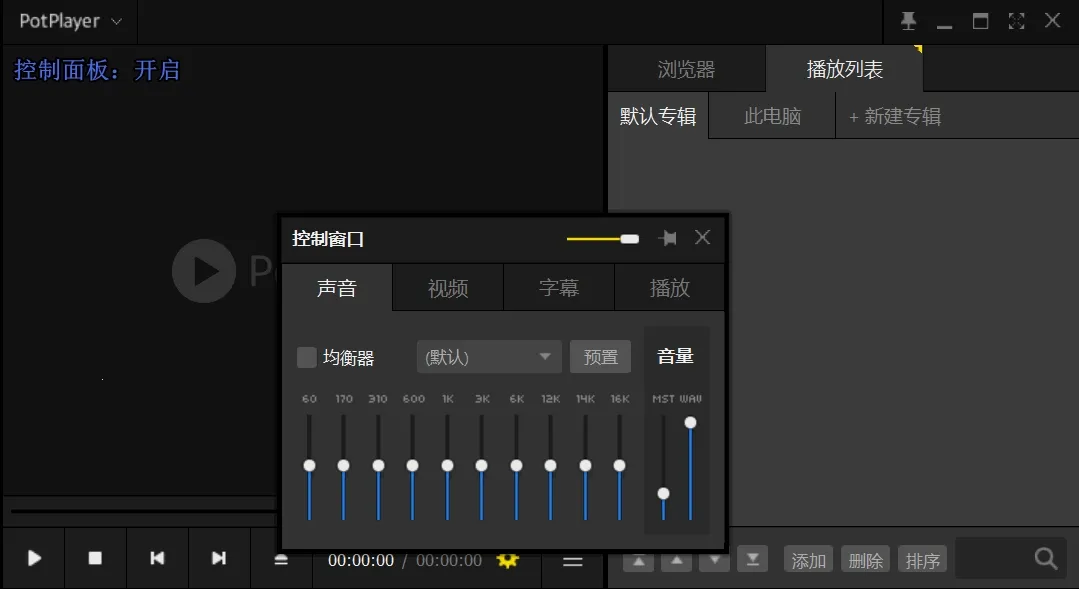
Task: Click the eject/open file icon
Action: tap(281, 560)
